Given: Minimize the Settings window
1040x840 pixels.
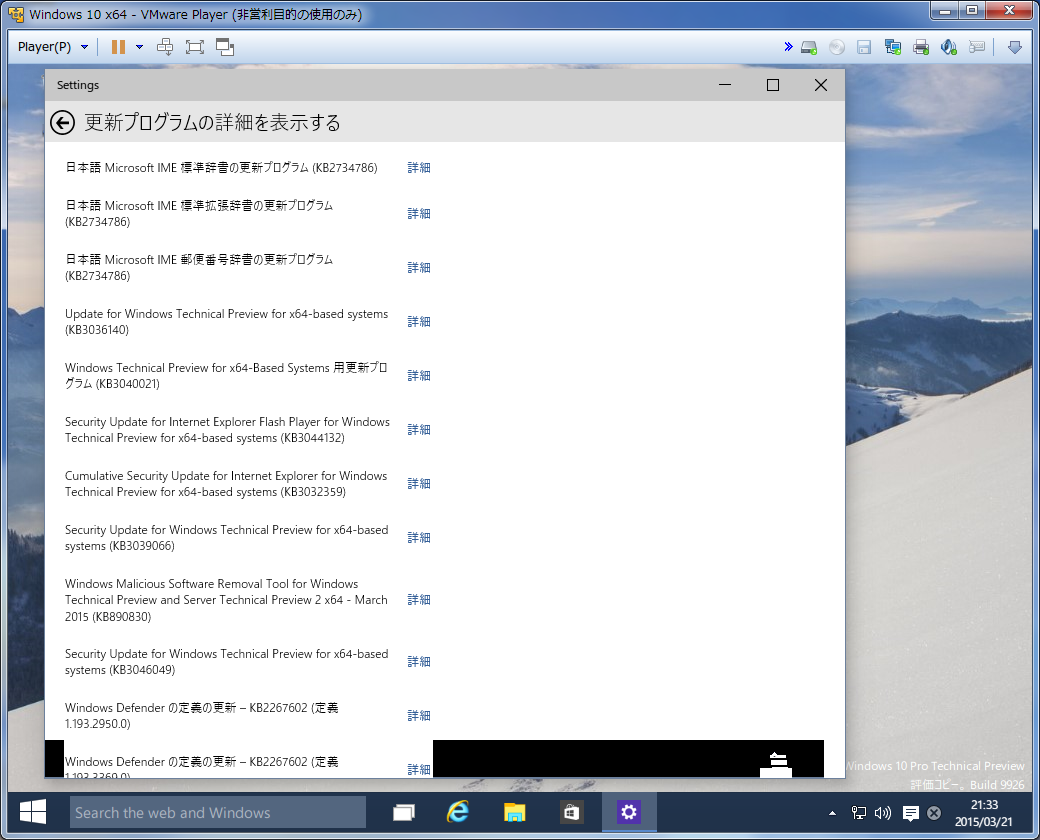Looking at the screenshot, I should 725,85.
